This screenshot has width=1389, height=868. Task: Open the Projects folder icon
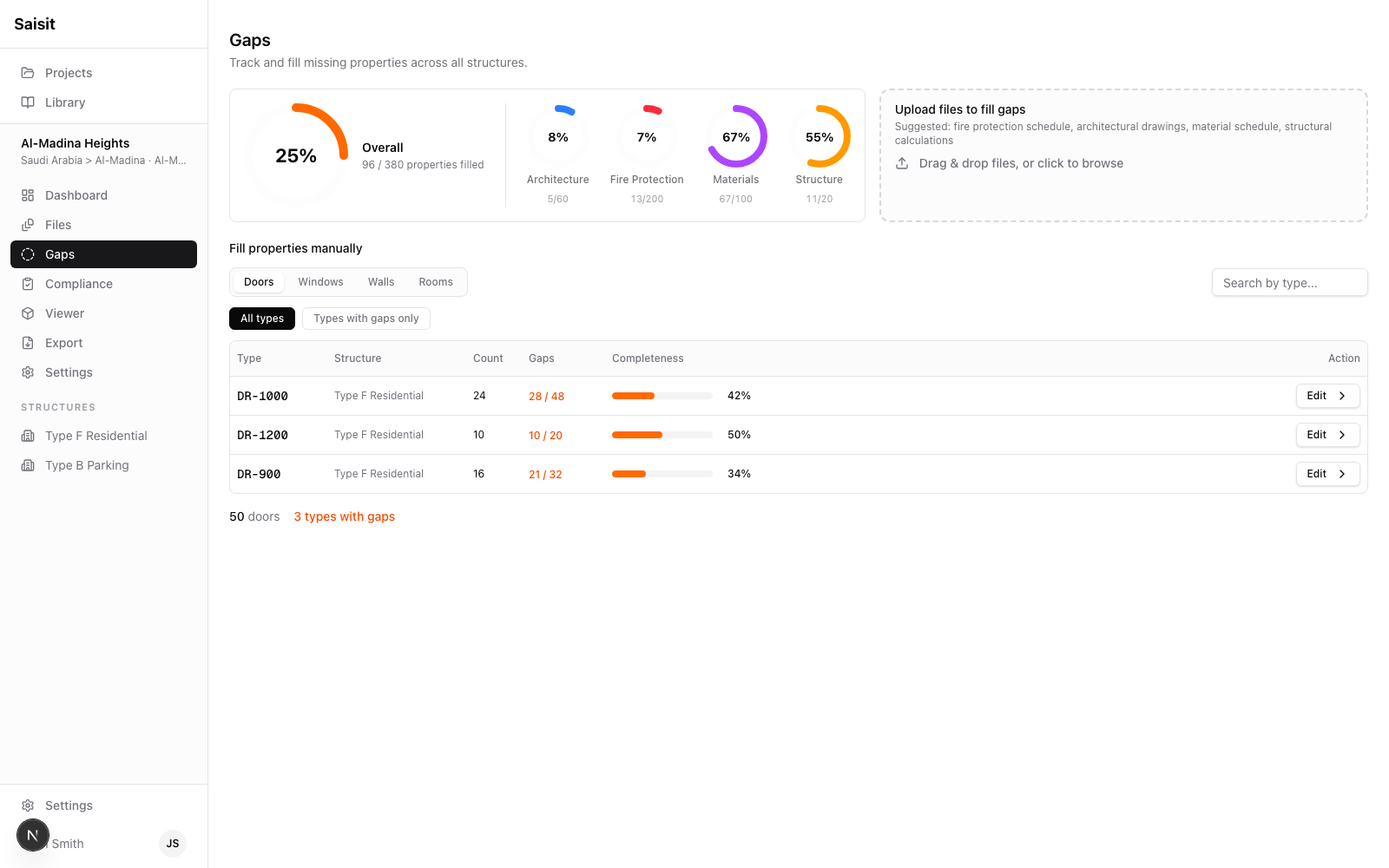click(x=28, y=73)
